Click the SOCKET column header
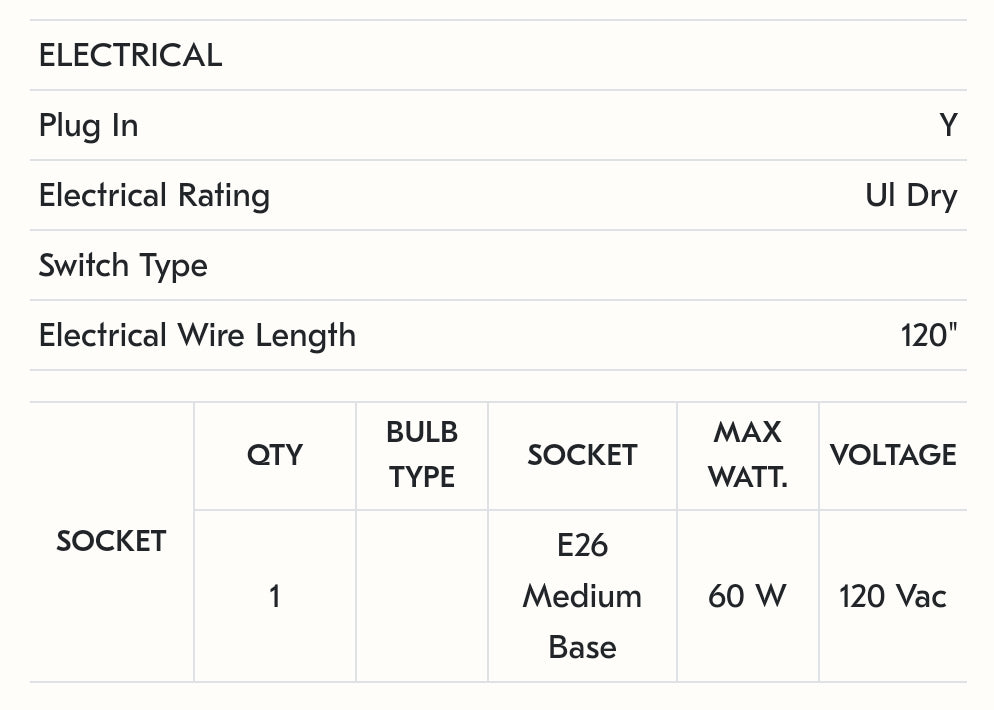This screenshot has height=710, width=994. pos(582,456)
